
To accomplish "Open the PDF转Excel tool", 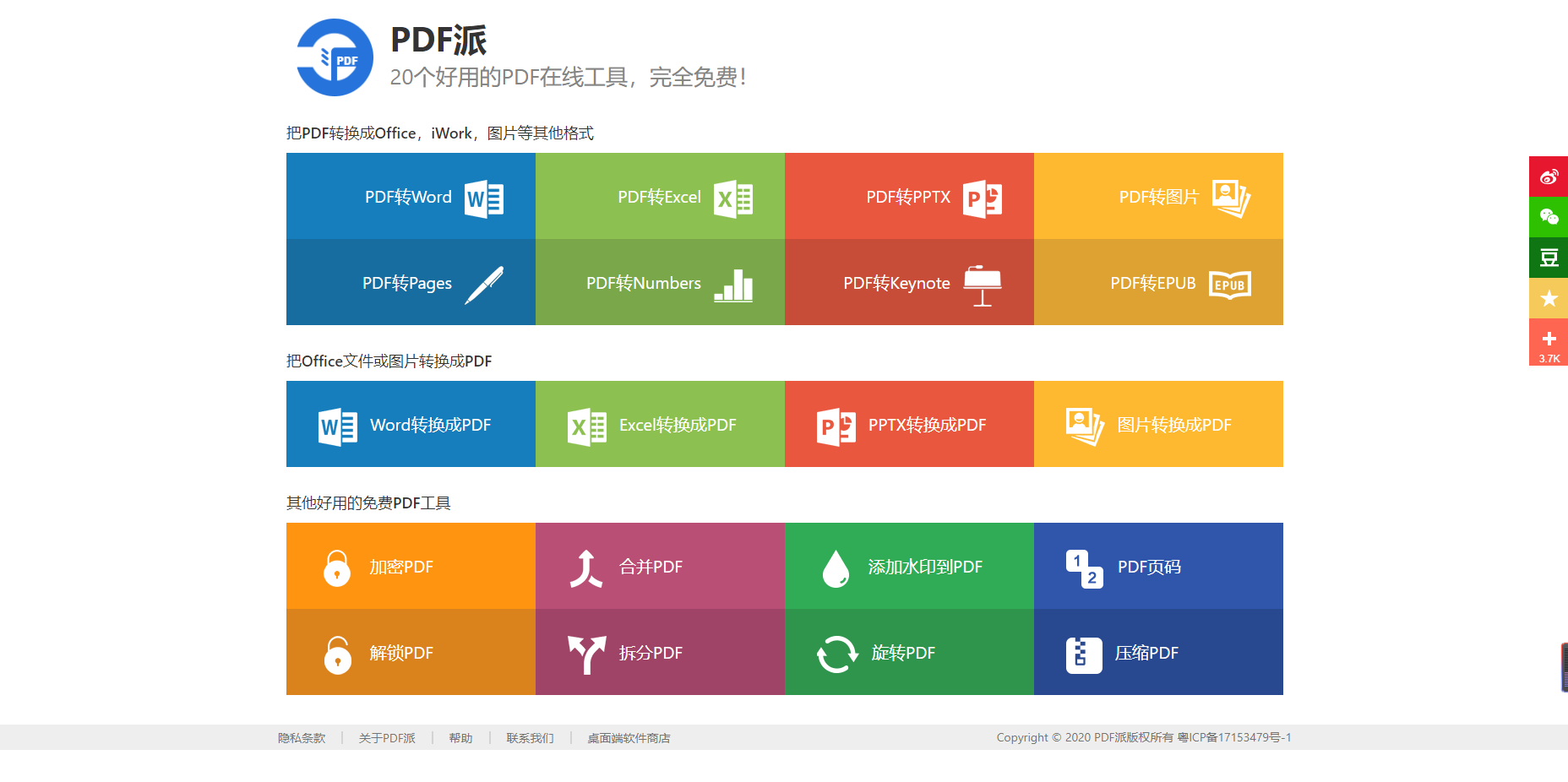I will coord(660,196).
